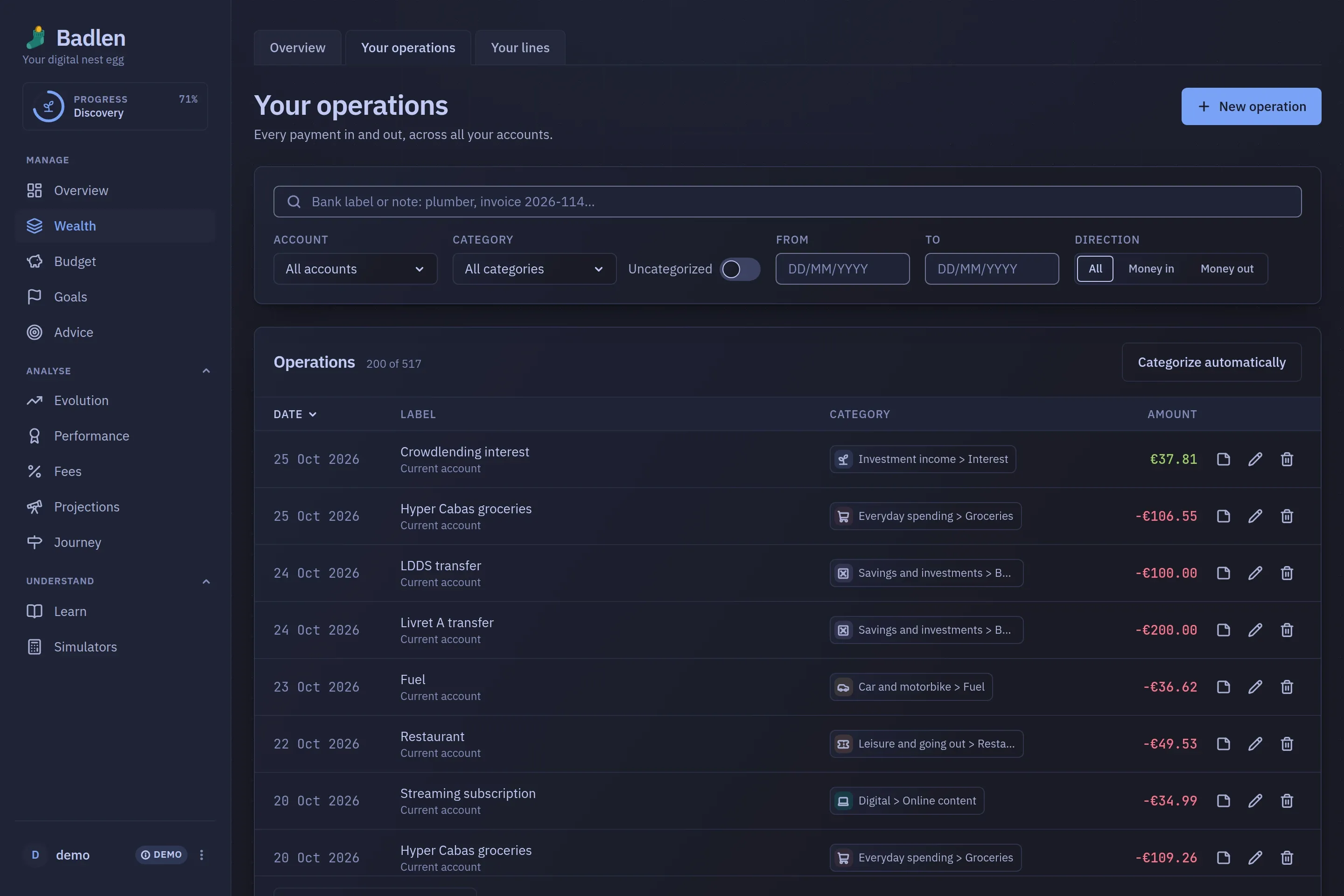Edit the €109.26 Hyper Cabas groceries operation
This screenshot has width=1344, height=896.
[1255, 857]
